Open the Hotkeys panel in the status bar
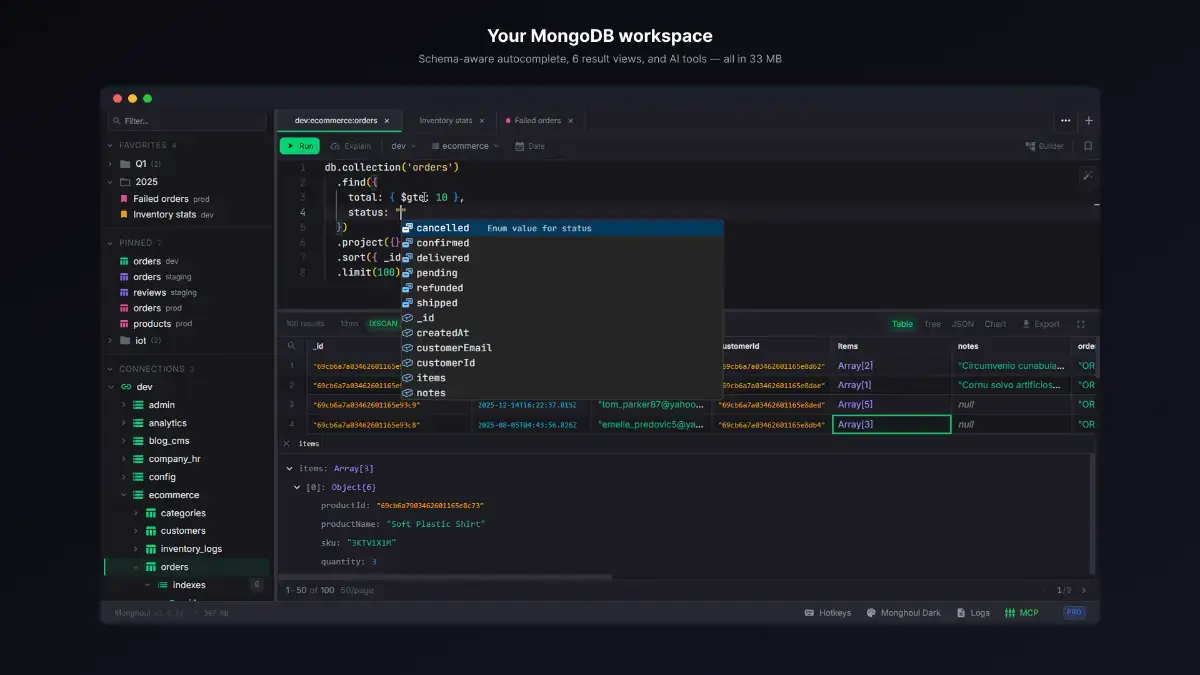 click(x=828, y=612)
